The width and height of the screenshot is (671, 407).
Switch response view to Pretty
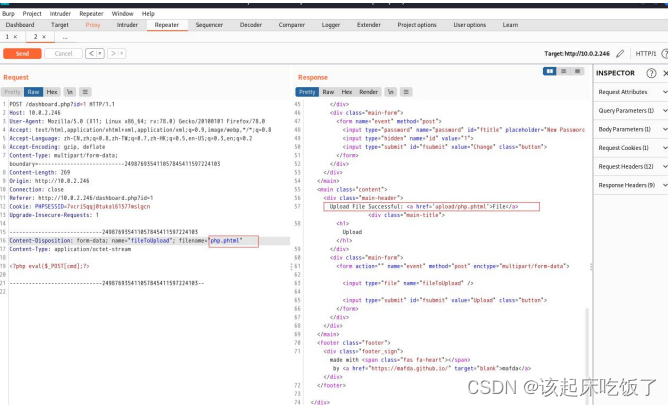[x=307, y=92]
